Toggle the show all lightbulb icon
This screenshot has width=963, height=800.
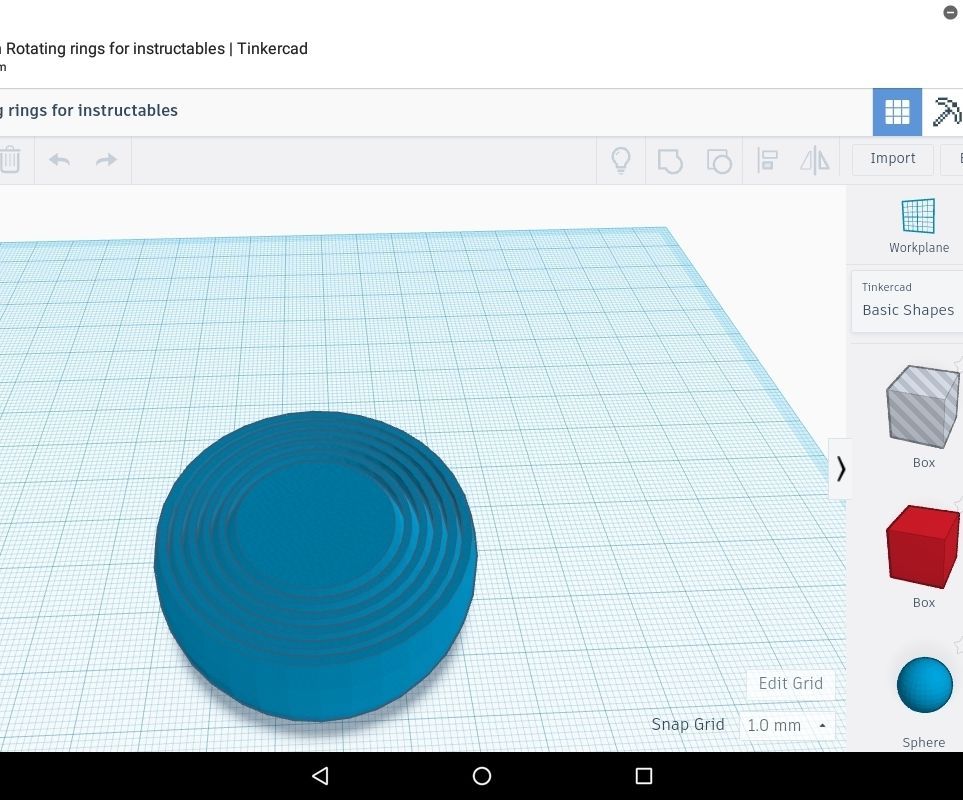pyautogui.click(x=621, y=161)
